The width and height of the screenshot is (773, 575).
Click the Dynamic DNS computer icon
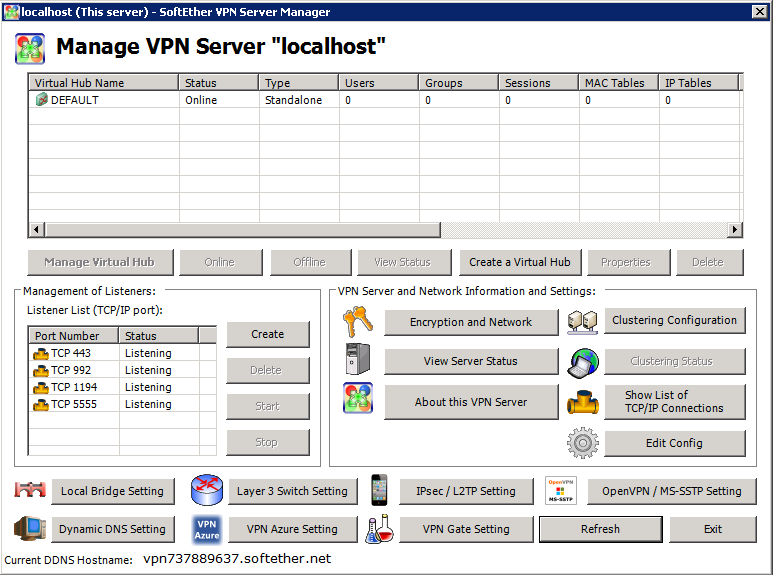point(30,529)
